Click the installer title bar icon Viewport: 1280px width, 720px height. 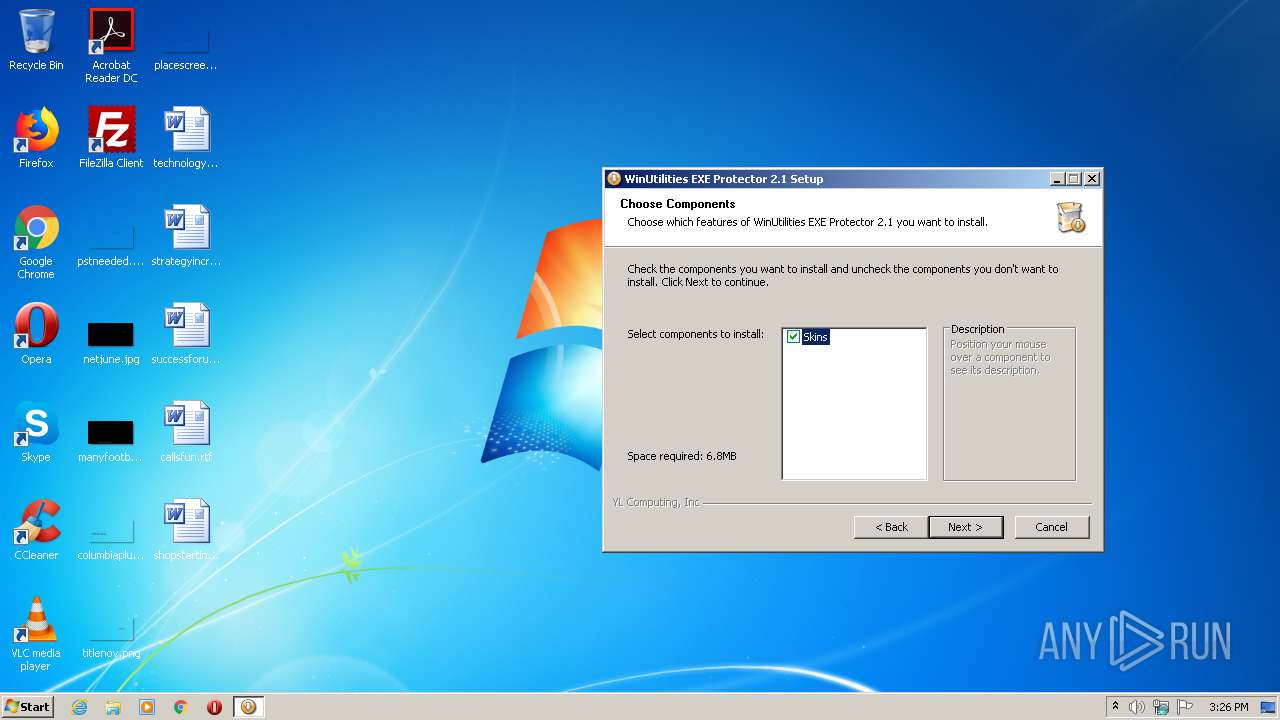614,179
